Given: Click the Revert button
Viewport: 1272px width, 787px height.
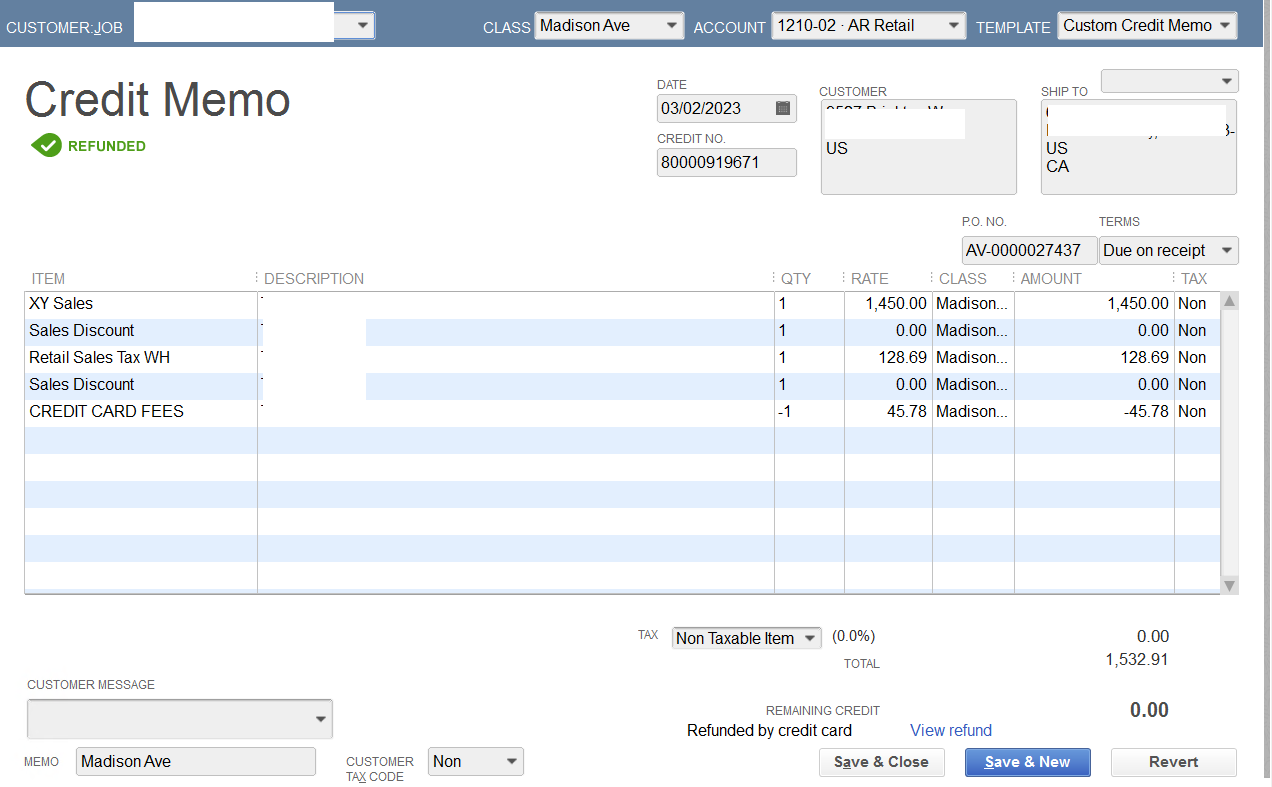Looking at the screenshot, I should click(1173, 762).
